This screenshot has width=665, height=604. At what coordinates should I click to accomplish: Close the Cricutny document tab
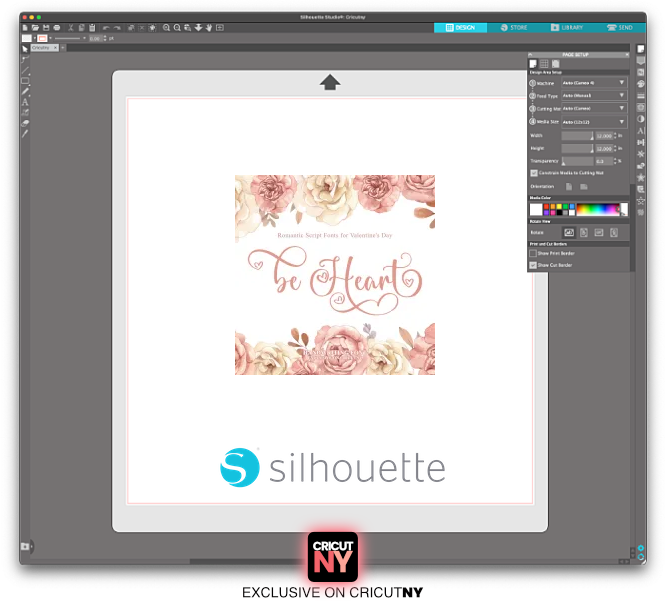coord(55,48)
